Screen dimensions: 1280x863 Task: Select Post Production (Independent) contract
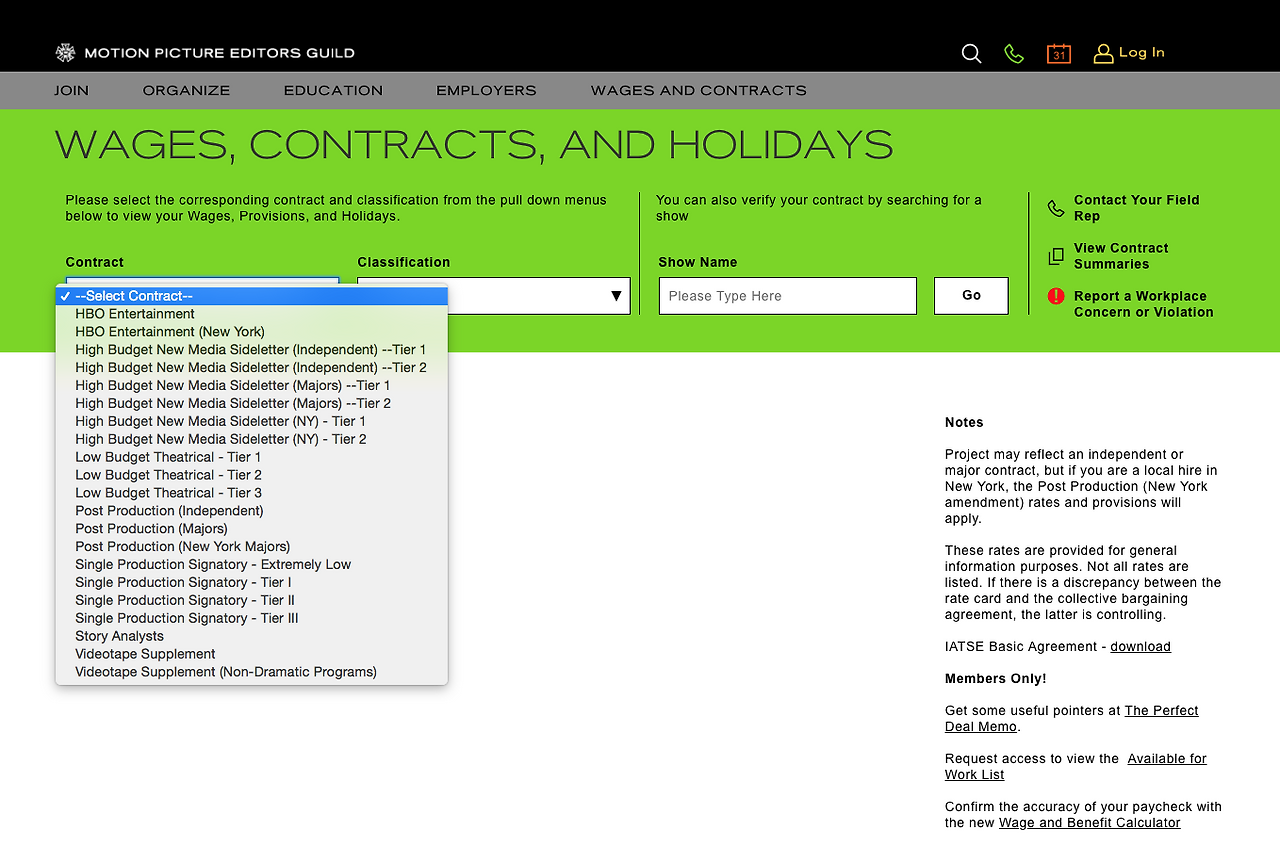(252, 511)
